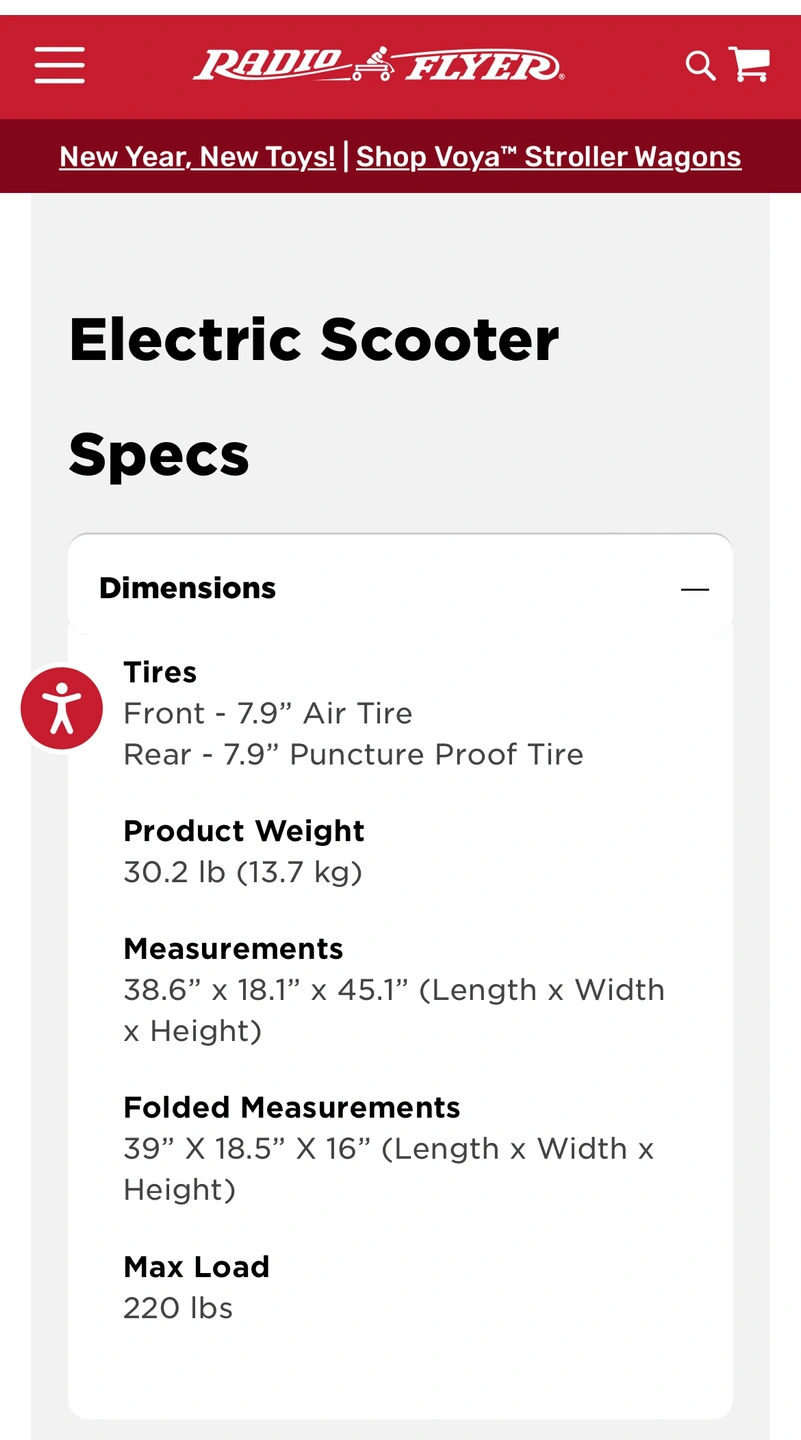
Task: Click the Electric Scooter Specs heading
Action: point(314,397)
